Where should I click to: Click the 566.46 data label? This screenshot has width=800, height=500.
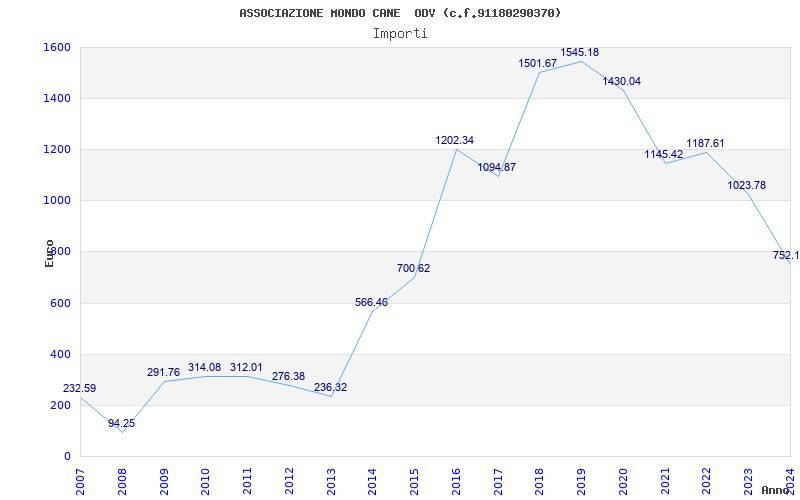tap(371, 303)
